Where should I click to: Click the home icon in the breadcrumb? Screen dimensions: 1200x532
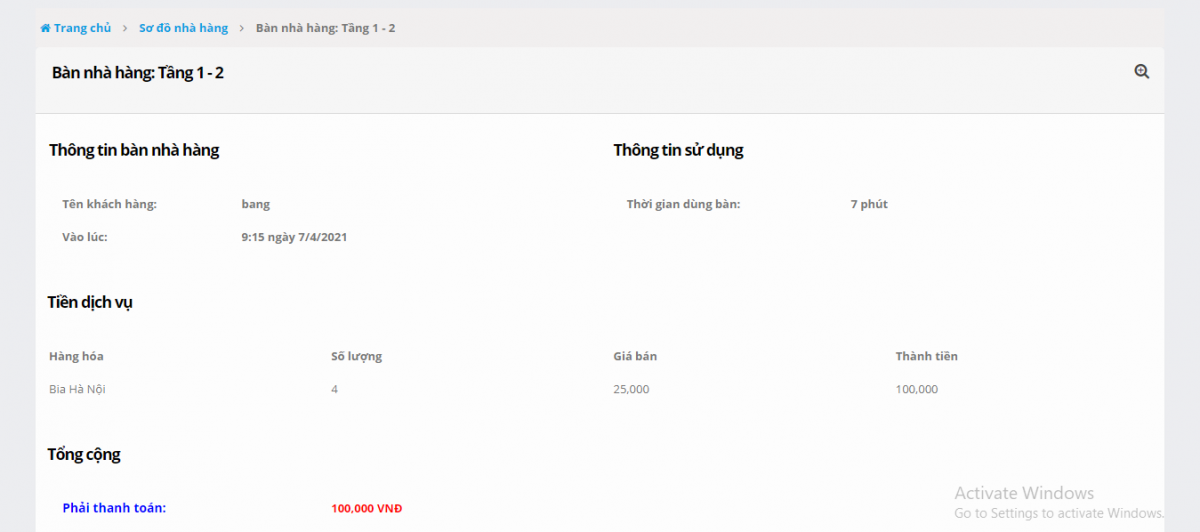pyautogui.click(x=45, y=28)
